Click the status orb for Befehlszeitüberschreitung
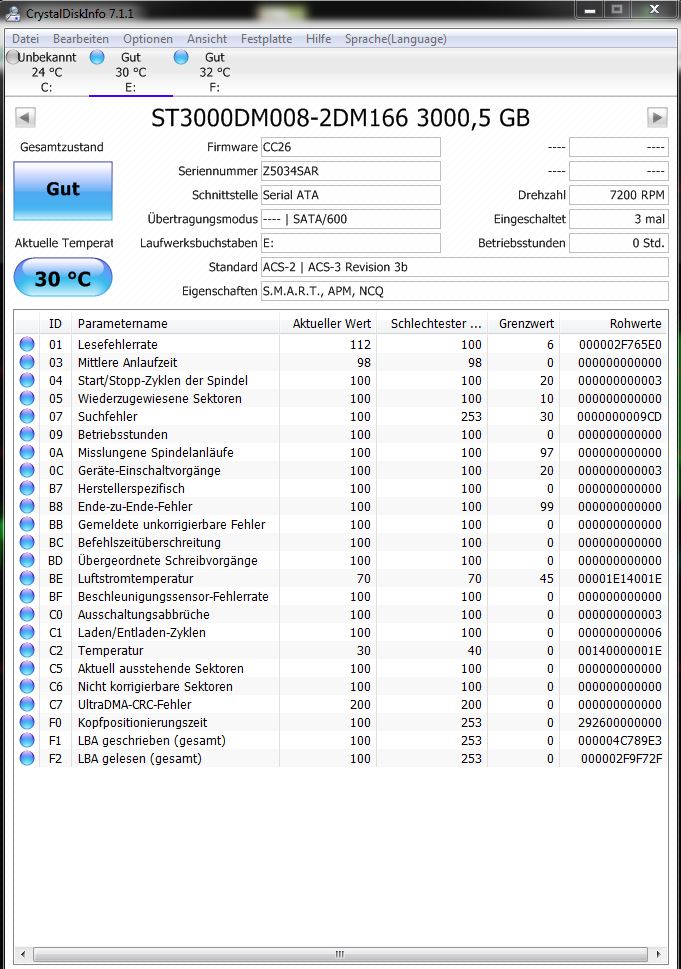The width and height of the screenshot is (681, 969). (x=27, y=542)
